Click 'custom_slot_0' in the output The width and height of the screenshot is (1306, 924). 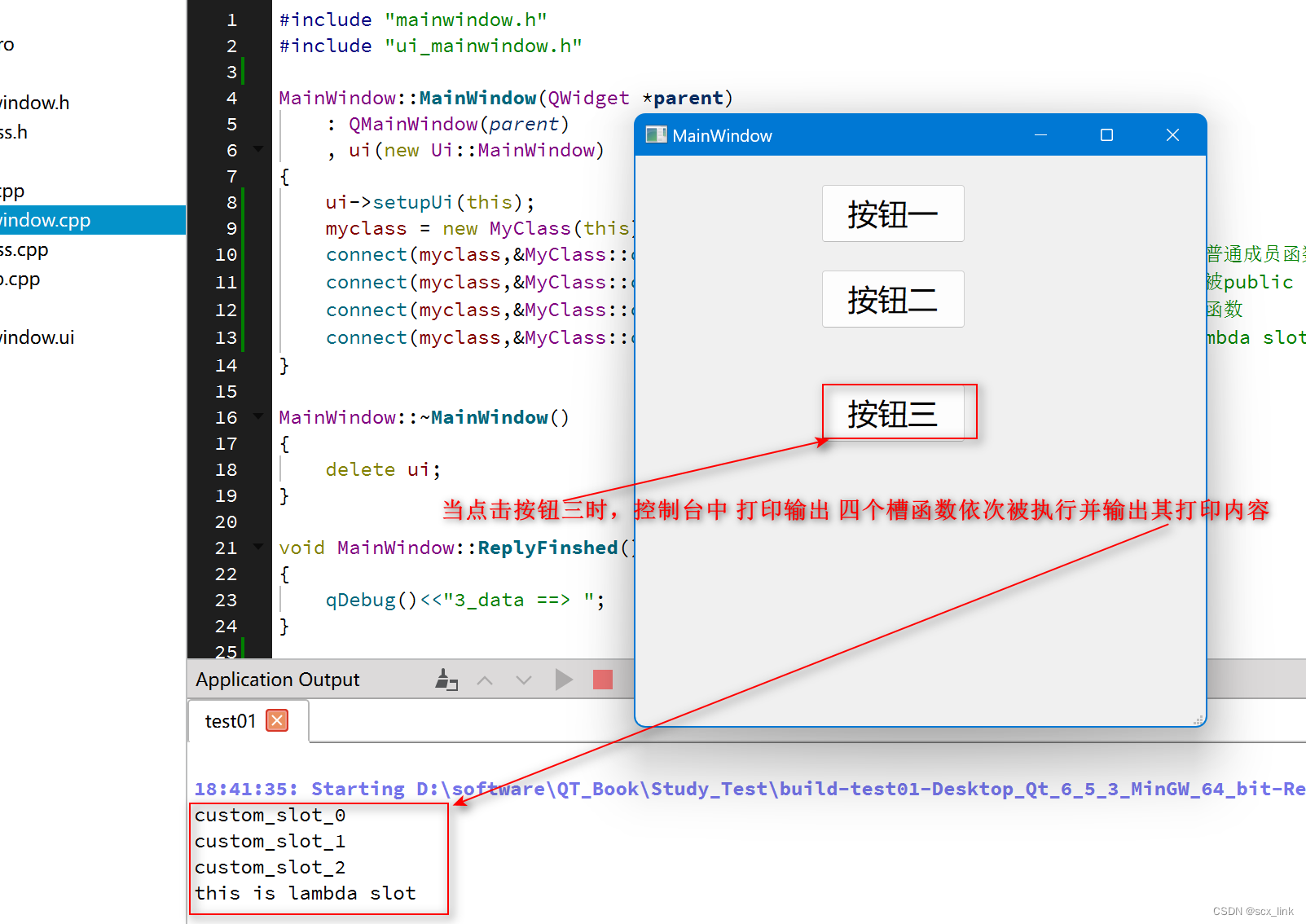[270, 815]
